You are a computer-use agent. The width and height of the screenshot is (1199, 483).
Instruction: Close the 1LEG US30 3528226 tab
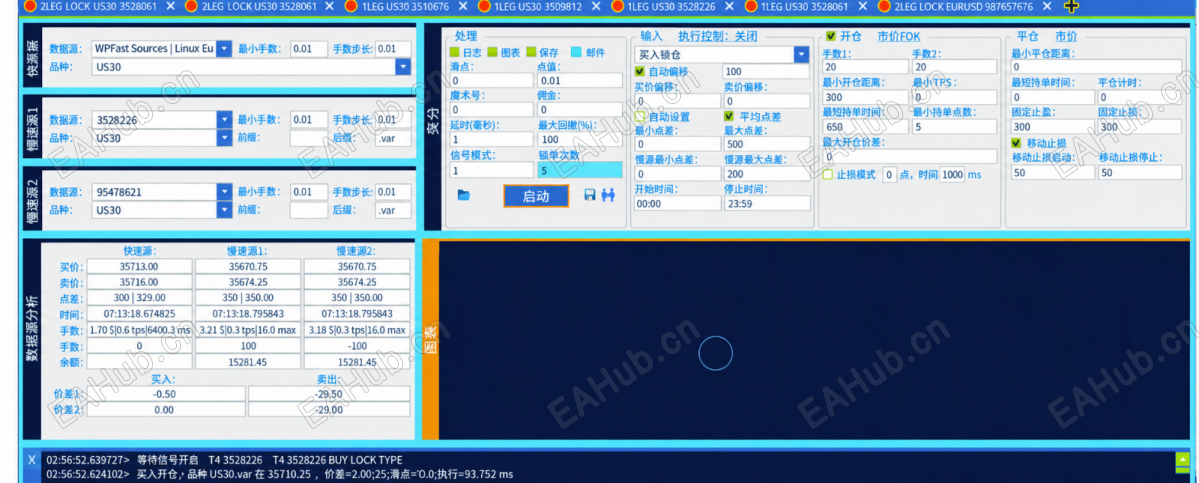pos(730,6)
